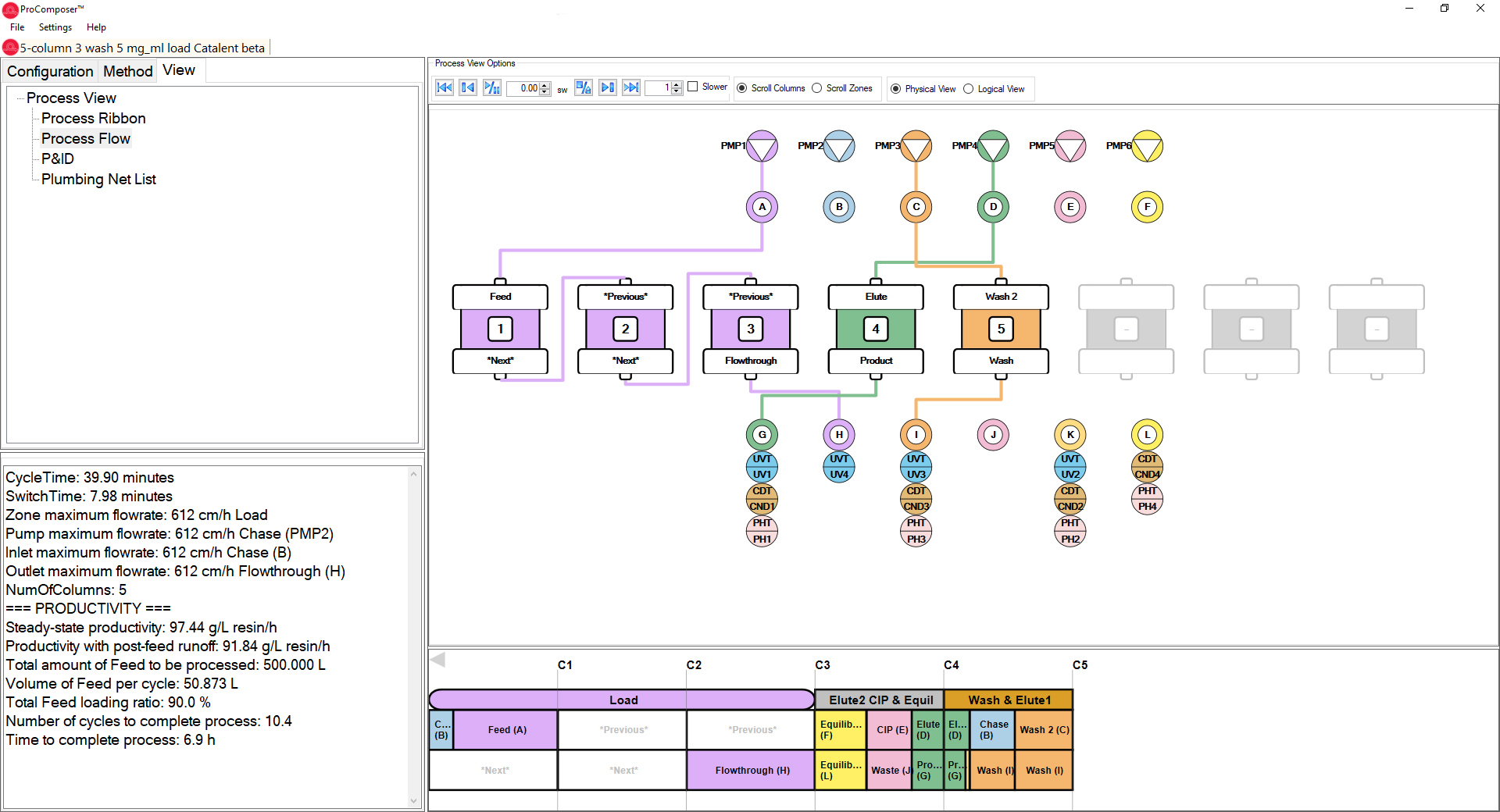The image size is (1500, 812).
Task: Open the Settings menu
Action: coord(55,27)
